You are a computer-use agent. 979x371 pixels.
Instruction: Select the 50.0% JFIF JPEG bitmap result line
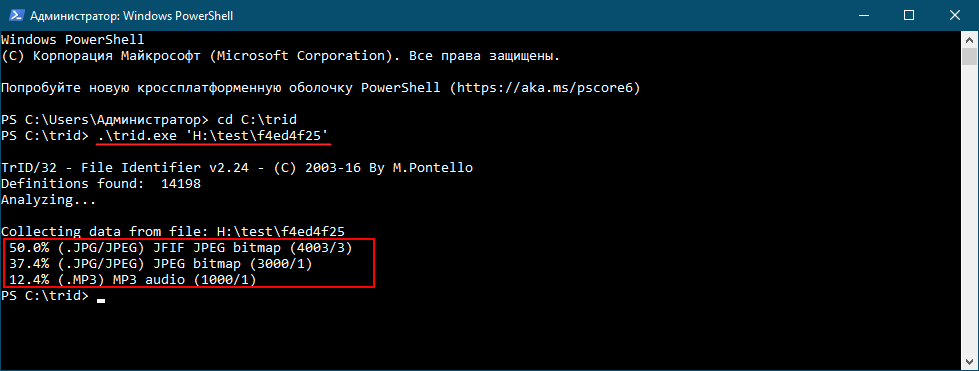pos(181,249)
